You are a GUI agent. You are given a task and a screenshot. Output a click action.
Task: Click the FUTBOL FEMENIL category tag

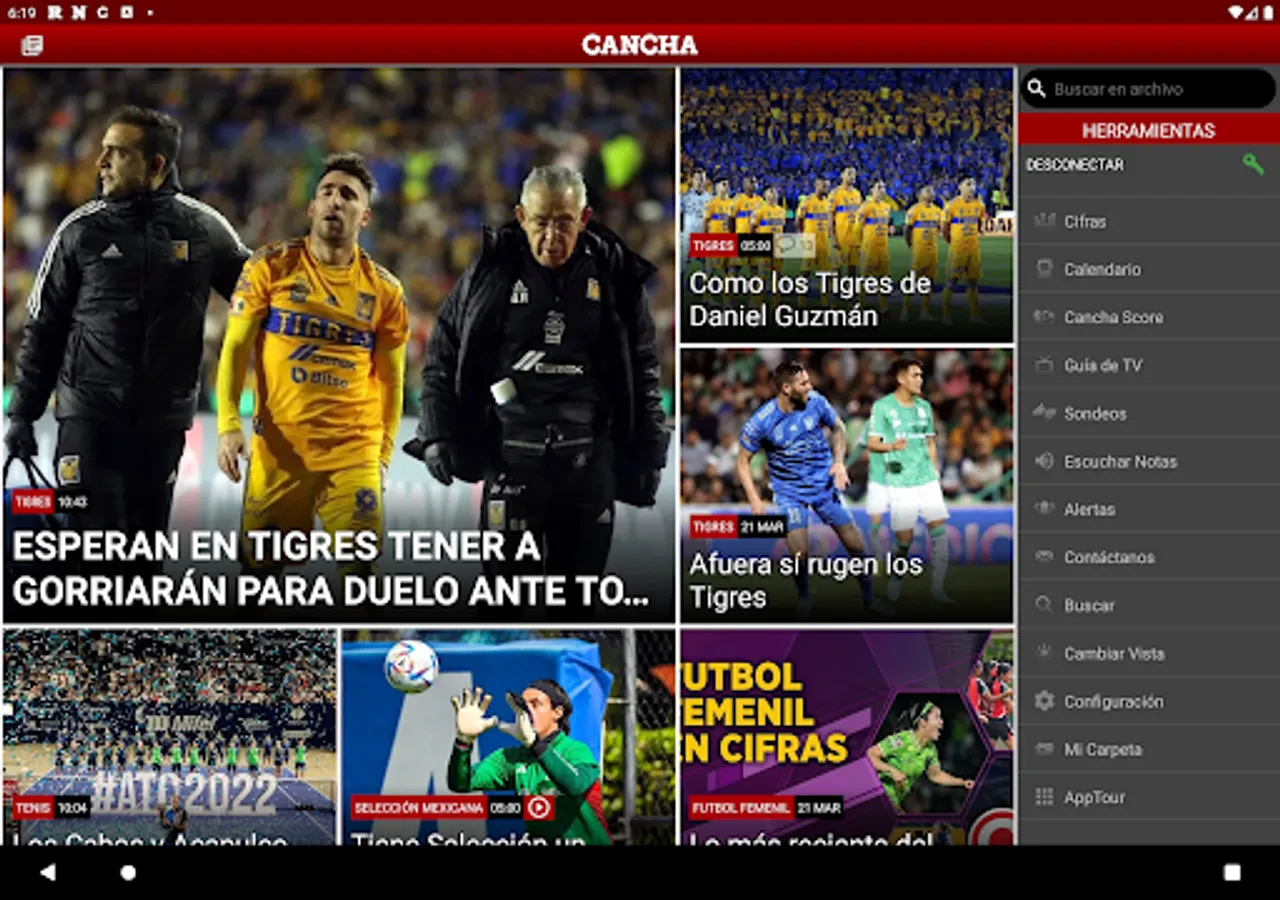[x=741, y=807]
